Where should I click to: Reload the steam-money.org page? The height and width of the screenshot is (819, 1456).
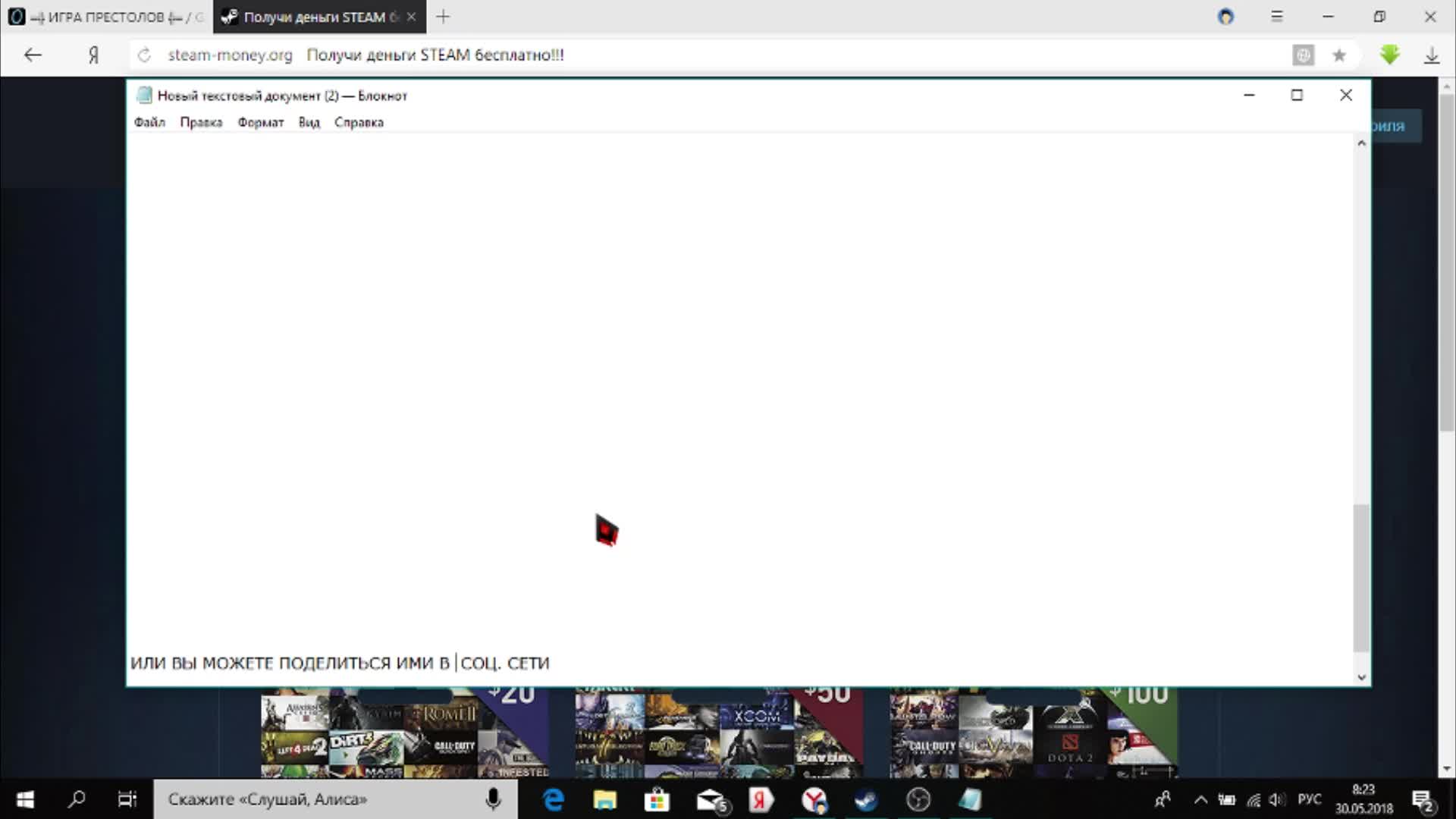point(144,55)
